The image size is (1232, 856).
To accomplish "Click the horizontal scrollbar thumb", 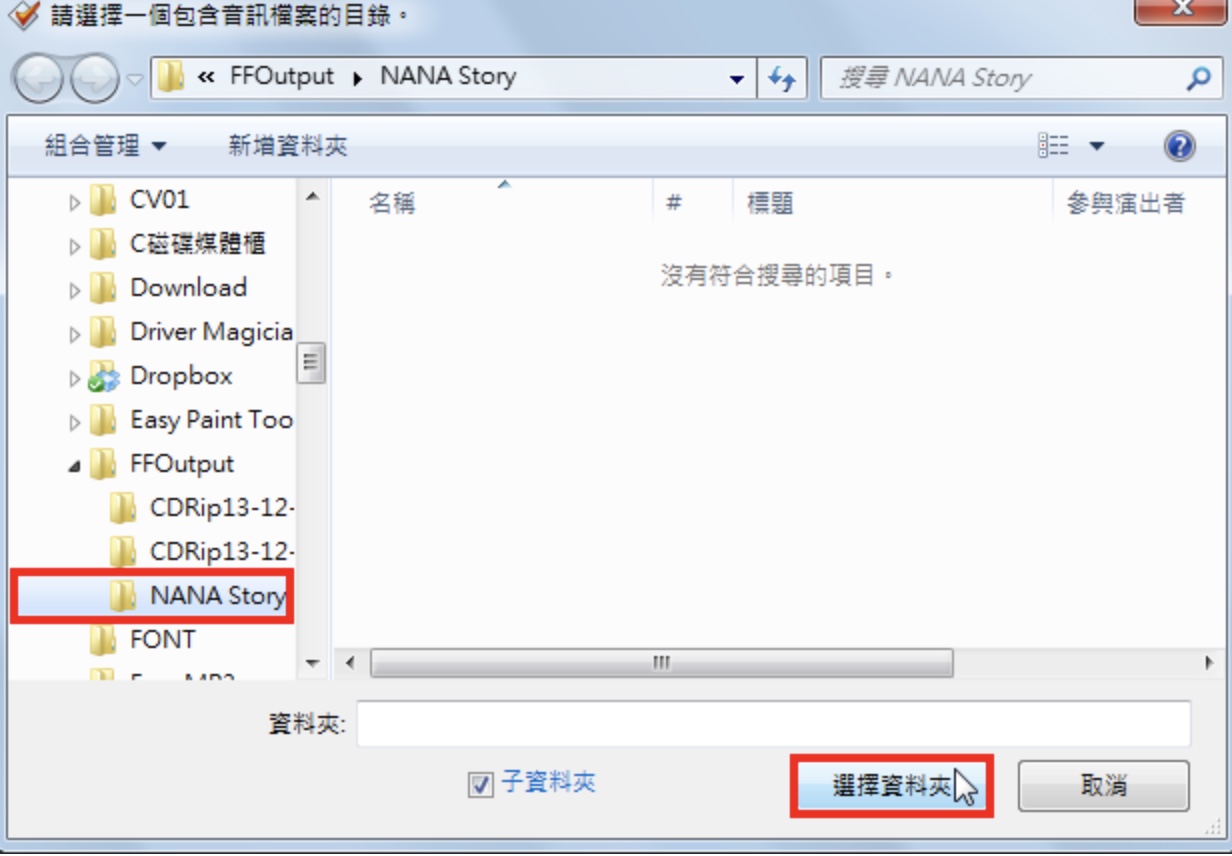I will pyautogui.click(x=661, y=663).
